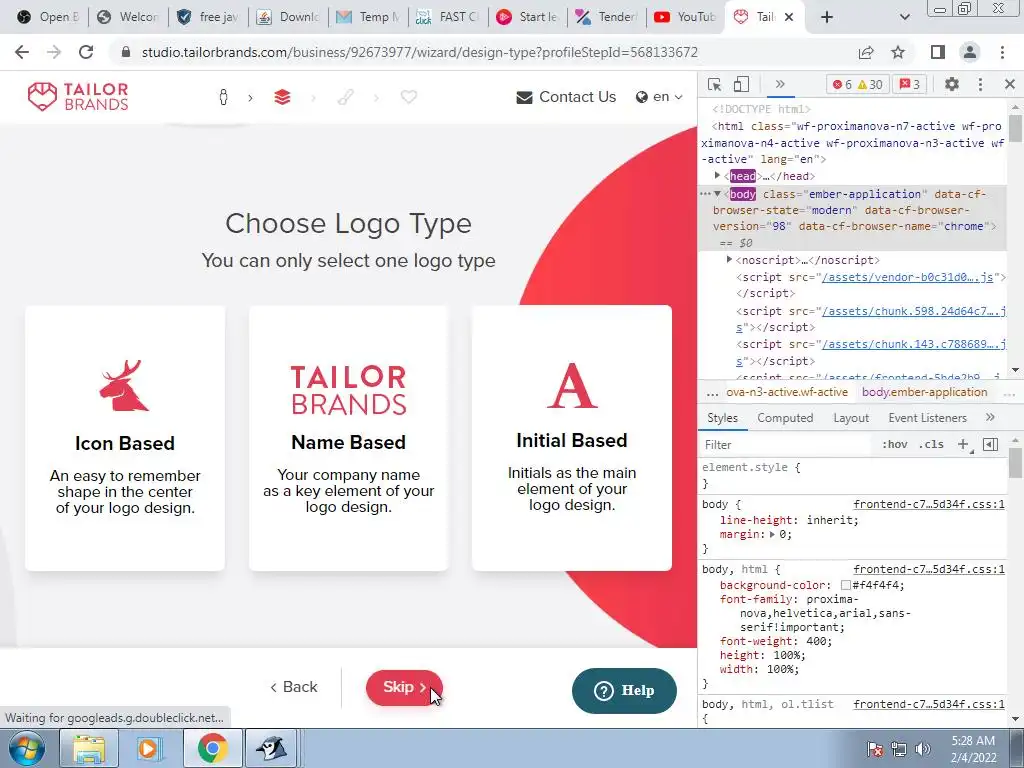The width and height of the screenshot is (1024, 768).
Task: Click the volume tray icon
Action: tap(923, 749)
